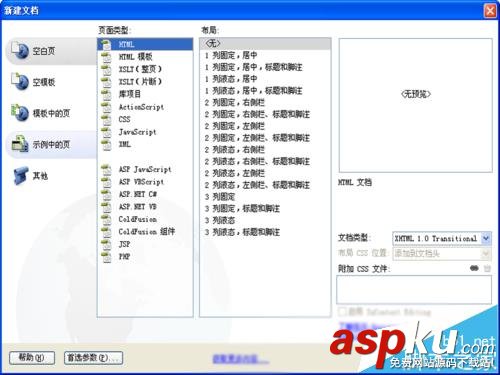Choose the PHP file icon
The image size is (500, 375).
pyautogui.click(x=106, y=257)
